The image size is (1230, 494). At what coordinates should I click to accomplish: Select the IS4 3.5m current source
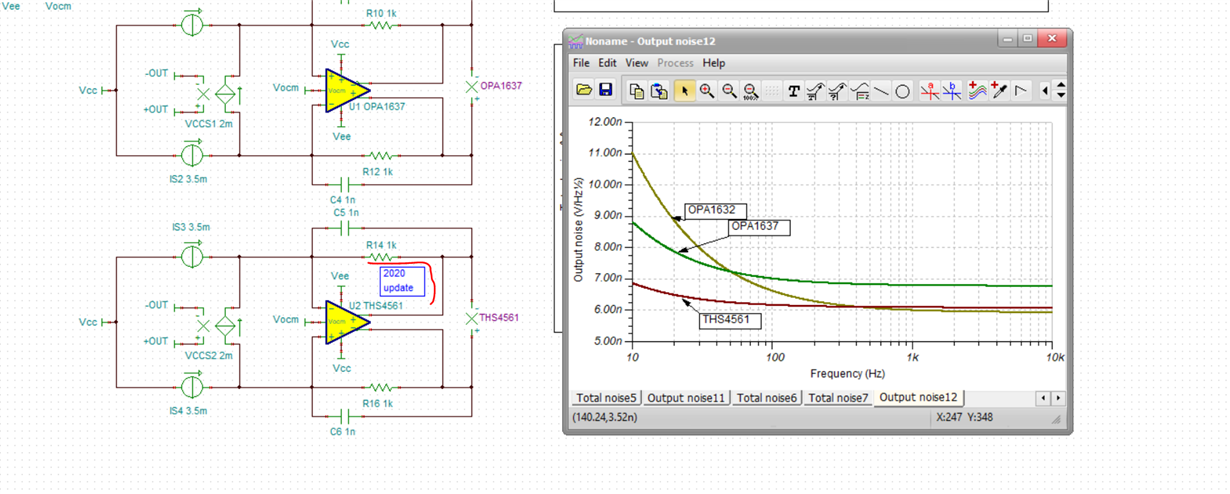(191, 386)
